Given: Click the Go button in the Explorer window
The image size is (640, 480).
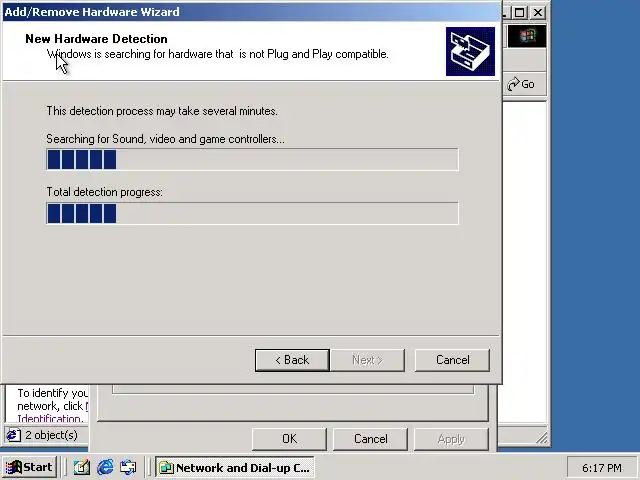Looking at the screenshot, I should click(x=521, y=84).
